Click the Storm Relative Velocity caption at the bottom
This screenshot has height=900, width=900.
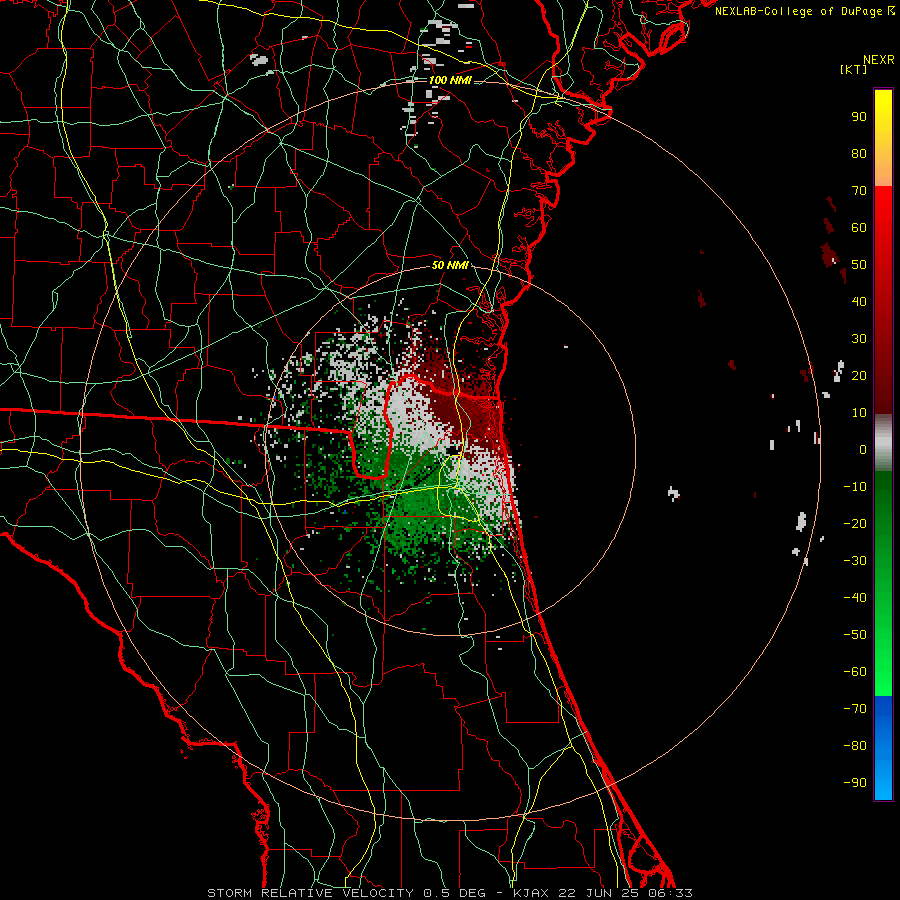click(449, 893)
